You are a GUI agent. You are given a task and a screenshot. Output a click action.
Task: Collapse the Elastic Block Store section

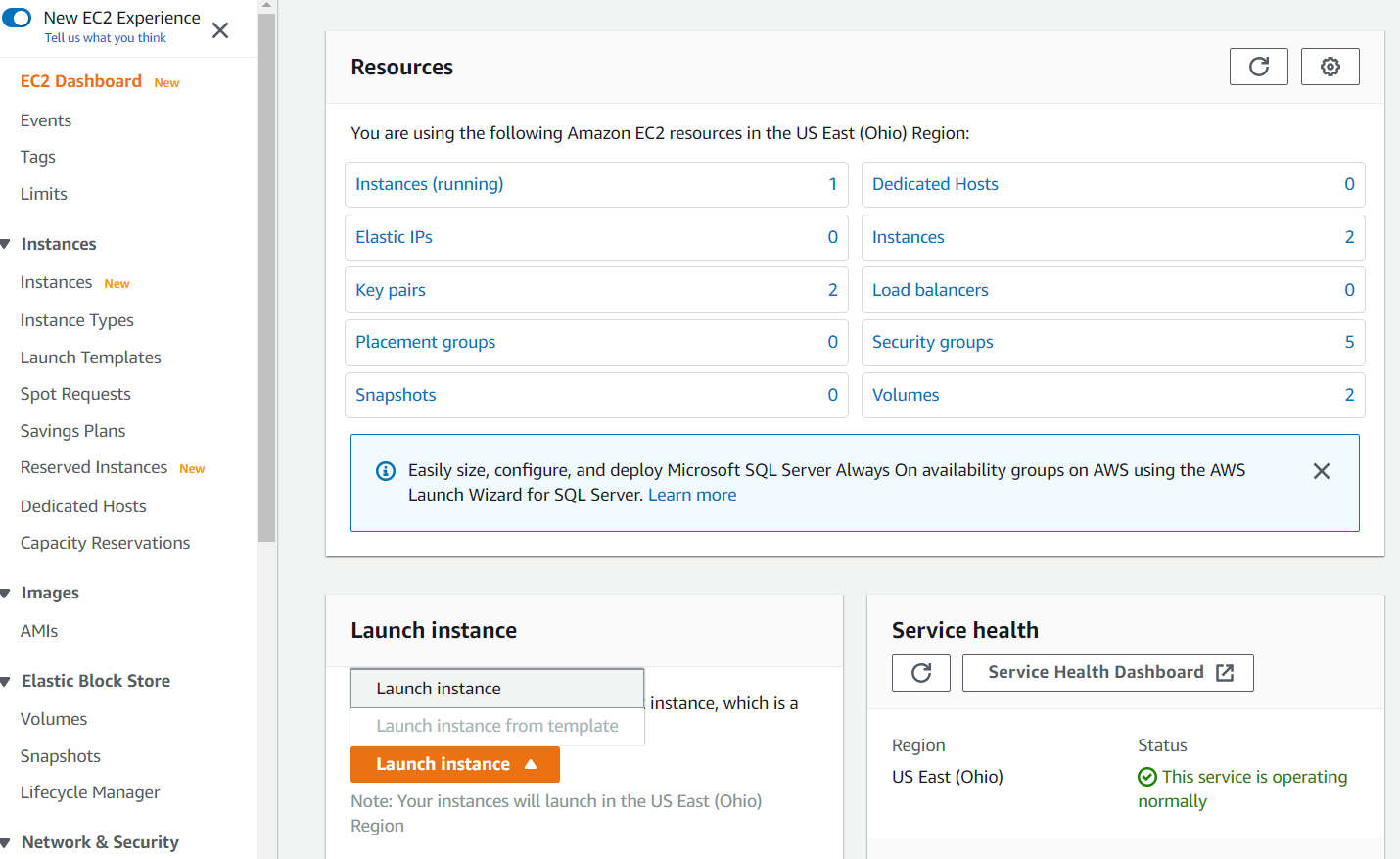click(x=6, y=681)
